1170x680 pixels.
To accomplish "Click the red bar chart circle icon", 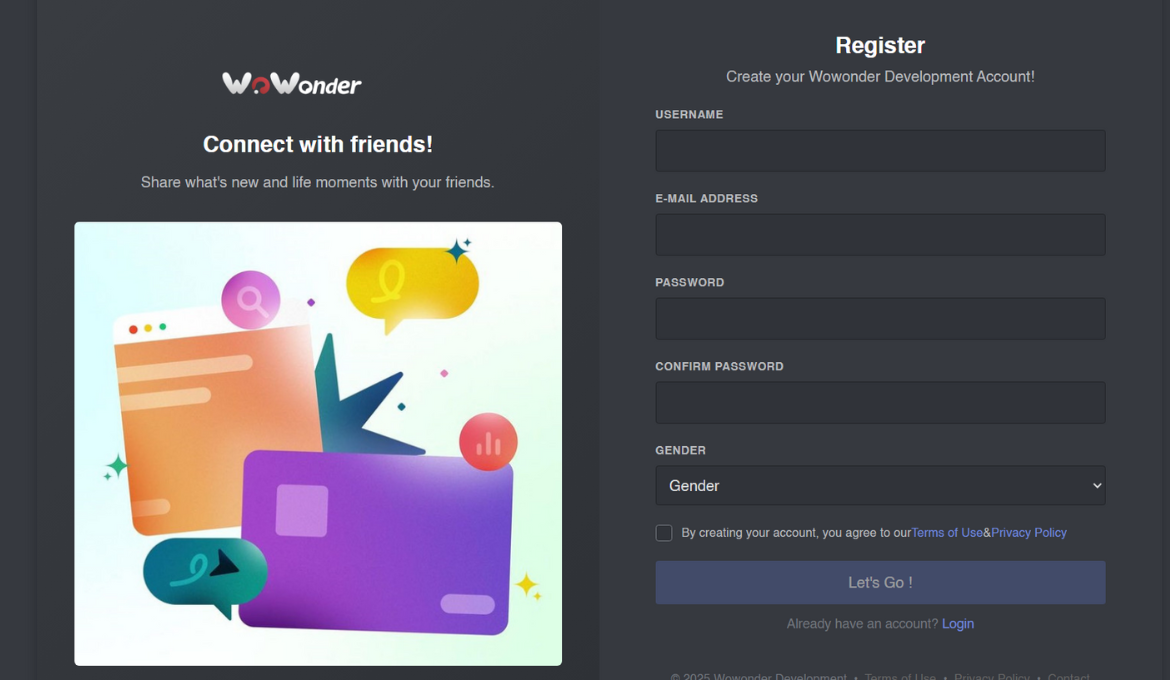I will pos(488,442).
